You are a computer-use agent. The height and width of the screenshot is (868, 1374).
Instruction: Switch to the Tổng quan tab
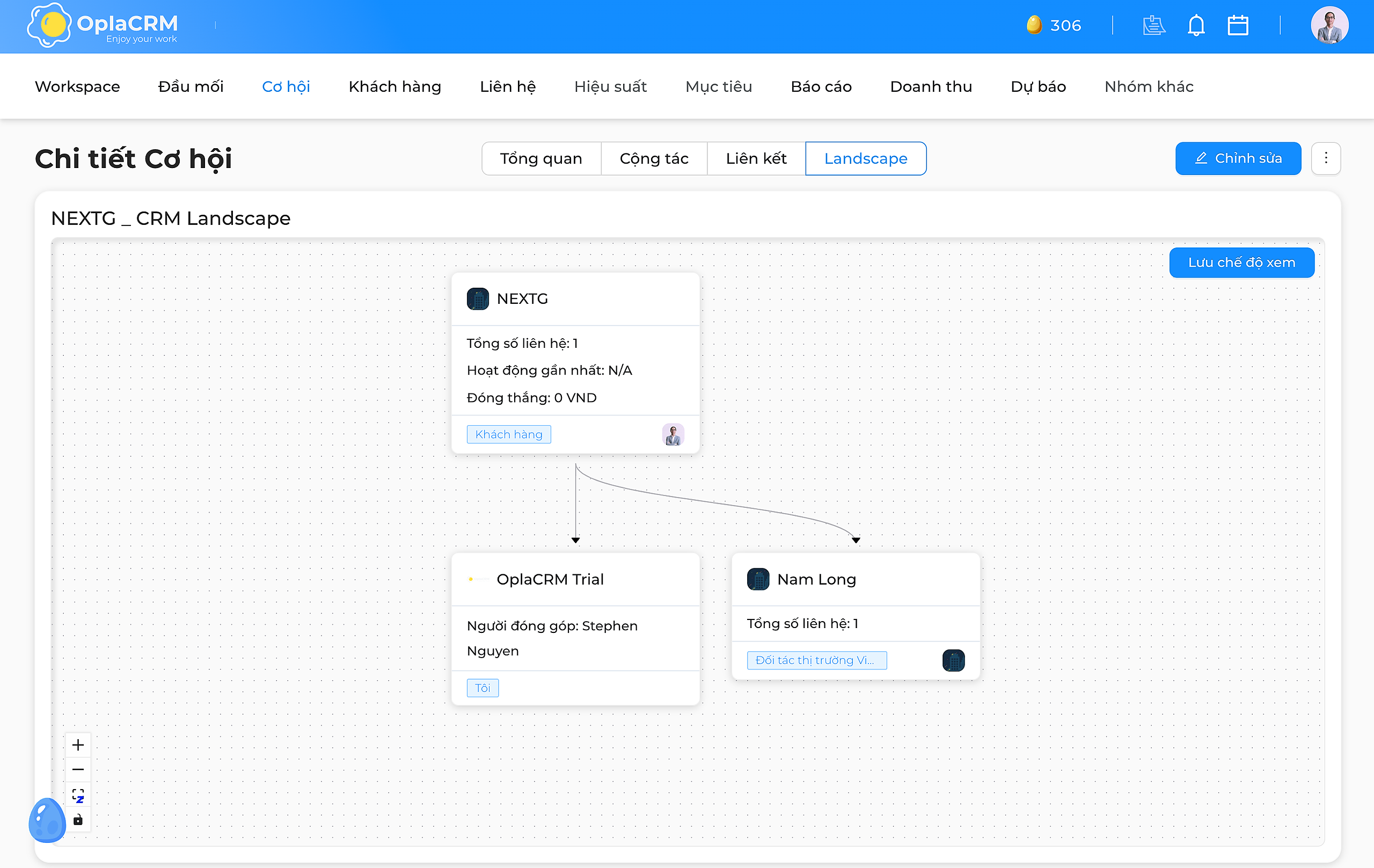point(542,159)
